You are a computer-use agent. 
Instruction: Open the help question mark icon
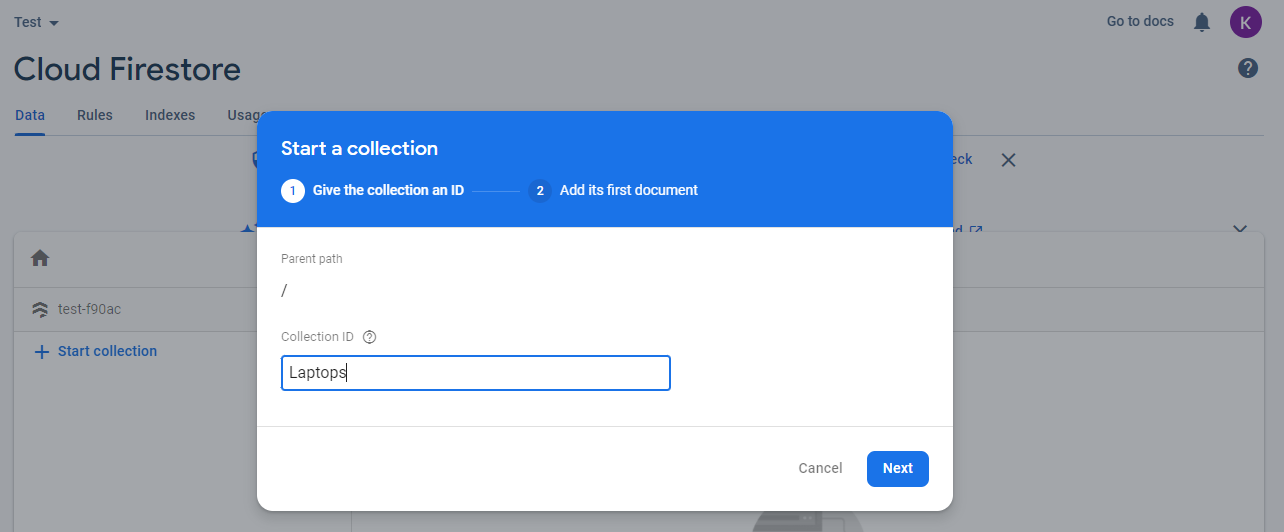point(1248,68)
